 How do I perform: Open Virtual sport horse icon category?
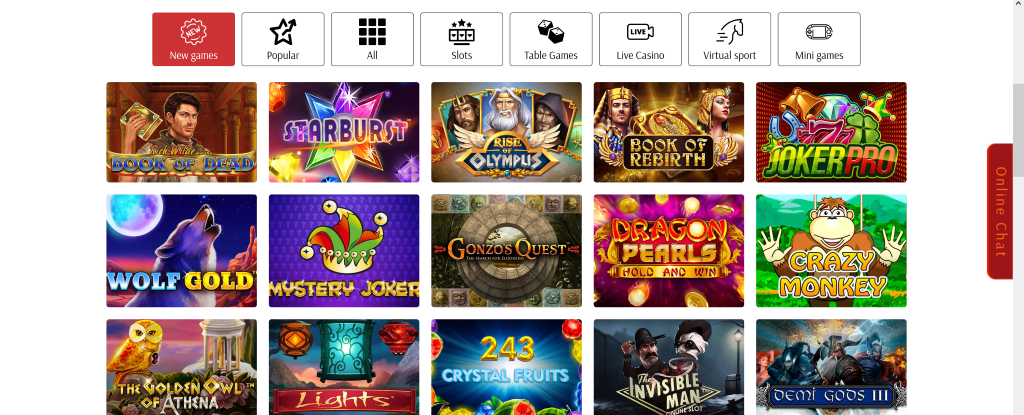729,31
